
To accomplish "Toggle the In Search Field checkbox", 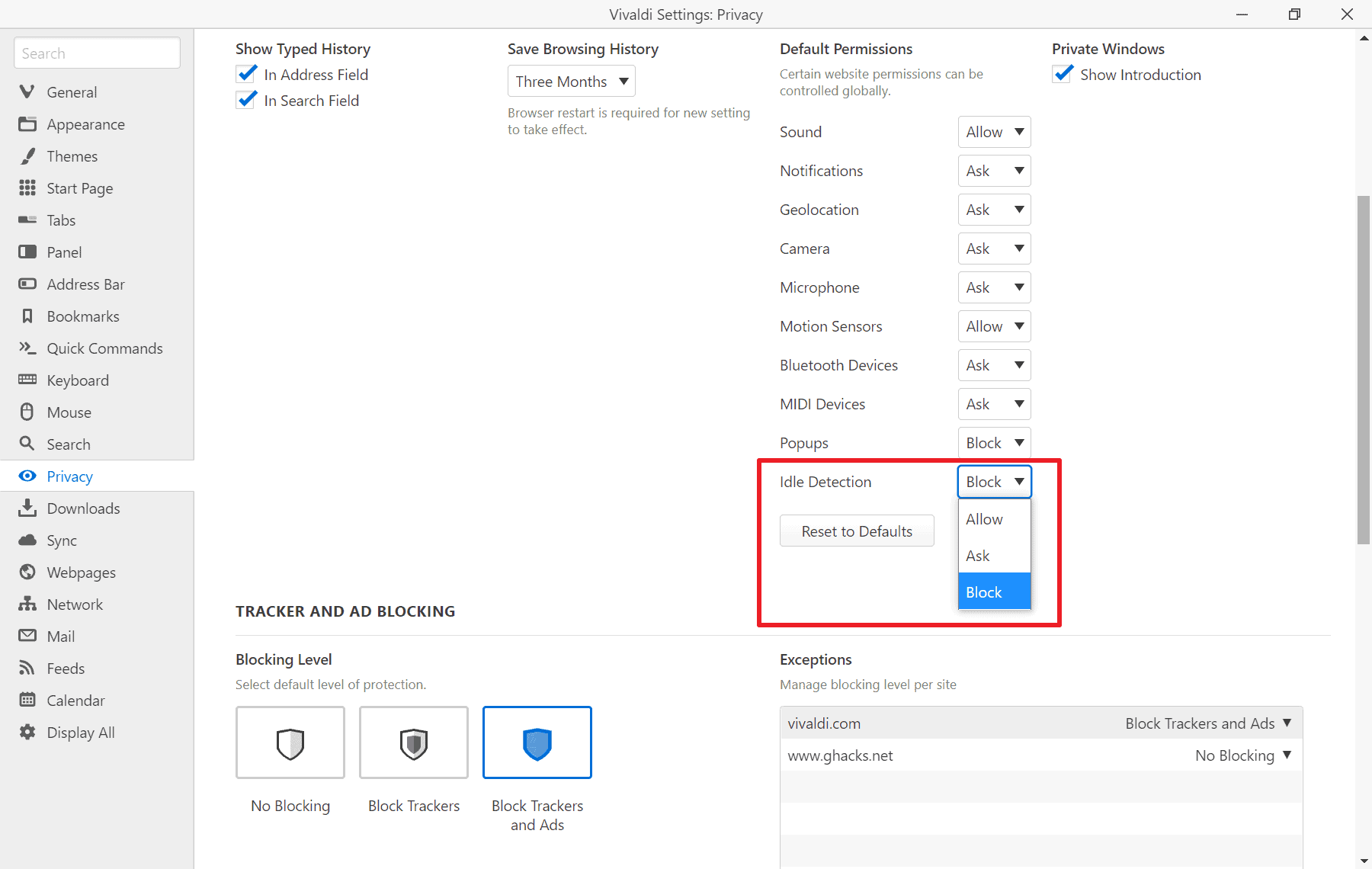I will coord(246,101).
